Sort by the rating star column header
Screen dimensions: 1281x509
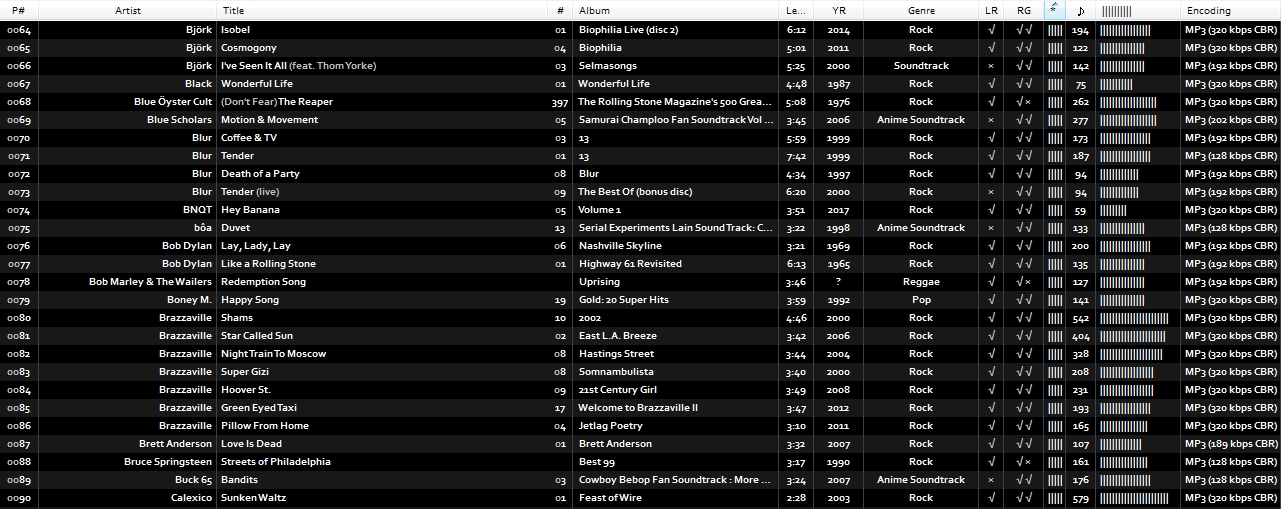coord(1054,10)
